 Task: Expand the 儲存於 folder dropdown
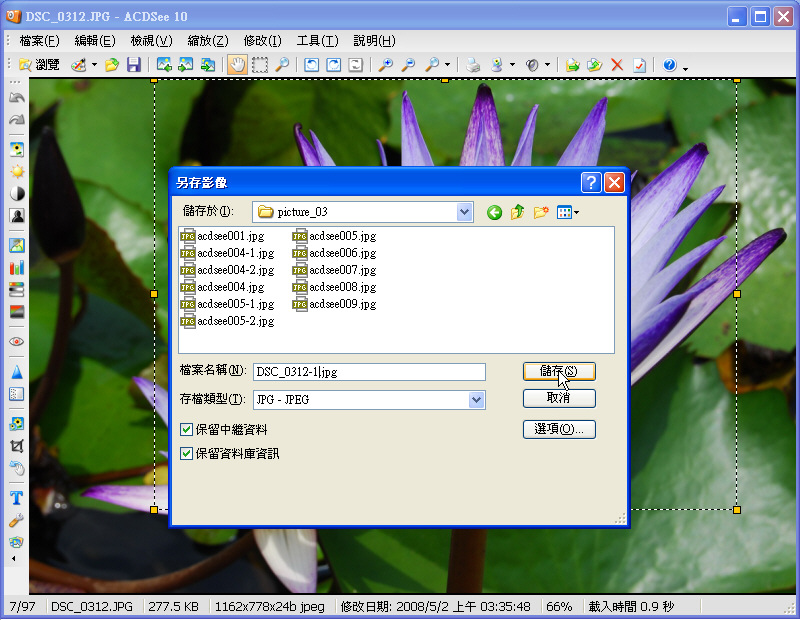pos(464,212)
